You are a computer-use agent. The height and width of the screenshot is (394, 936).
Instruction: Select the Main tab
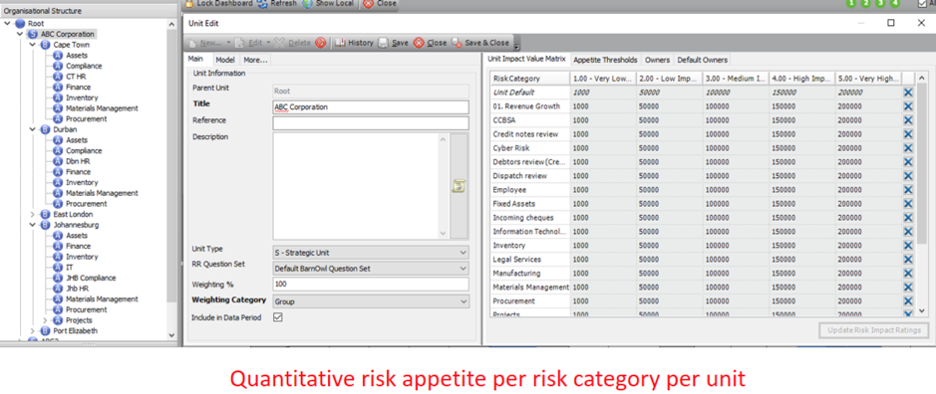pyautogui.click(x=196, y=59)
